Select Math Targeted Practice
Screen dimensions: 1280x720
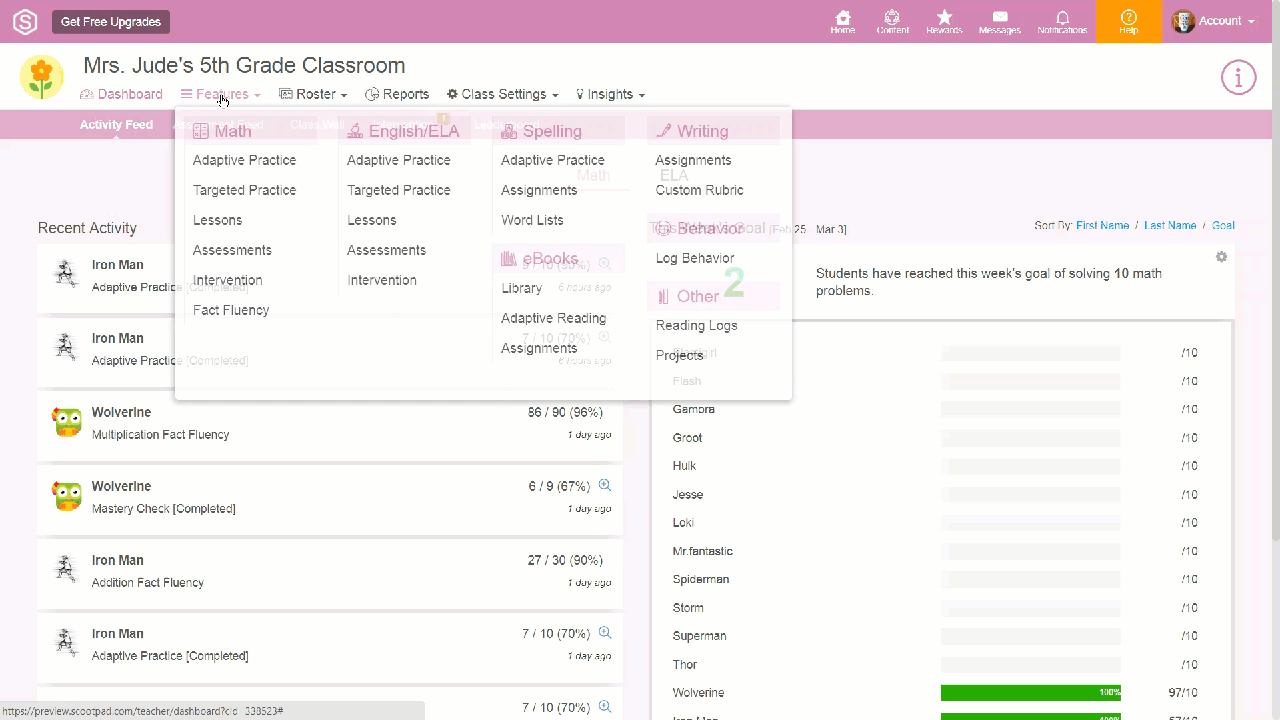click(x=244, y=190)
